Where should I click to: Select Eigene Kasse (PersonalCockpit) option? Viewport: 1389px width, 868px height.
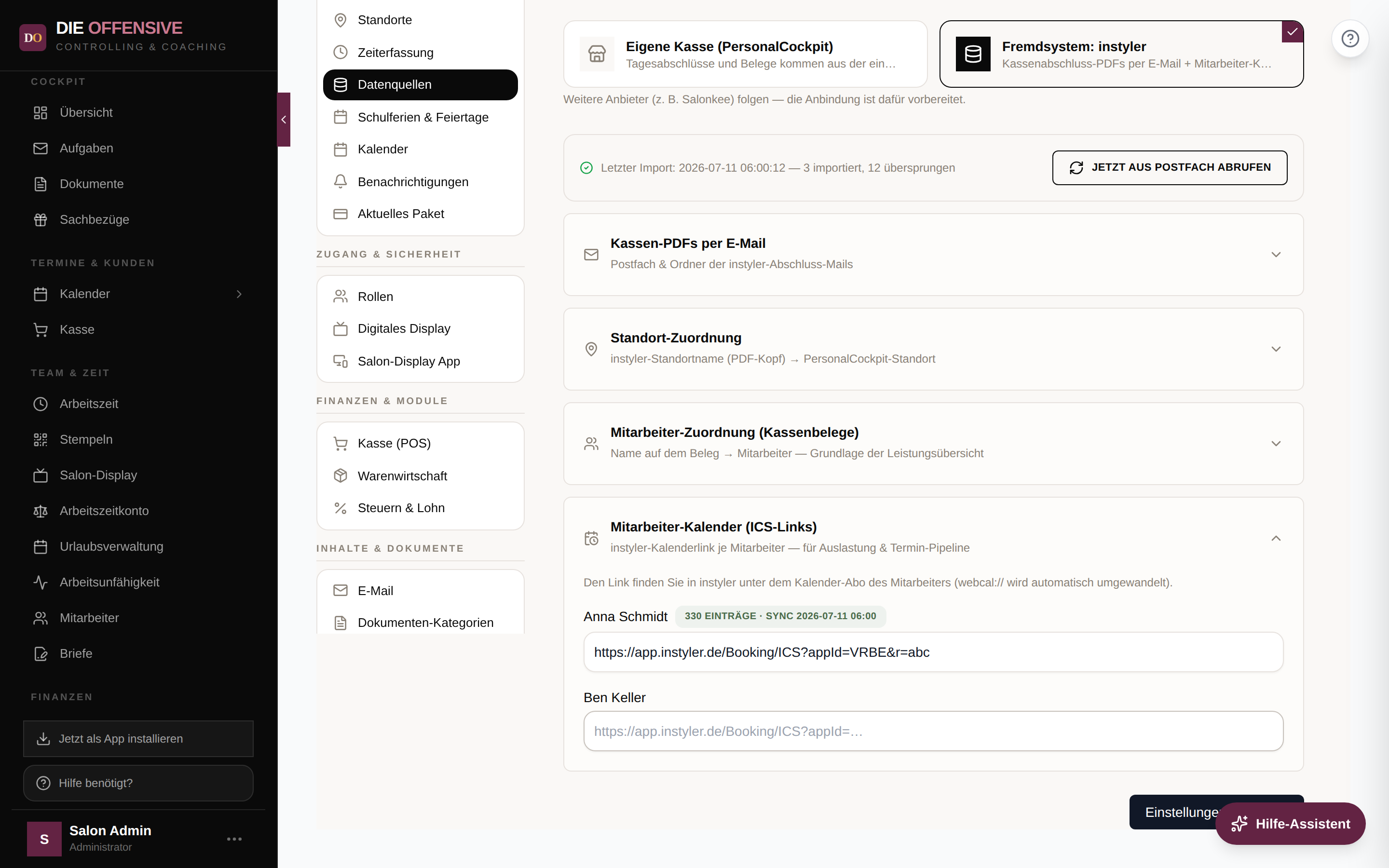tap(745, 54)
